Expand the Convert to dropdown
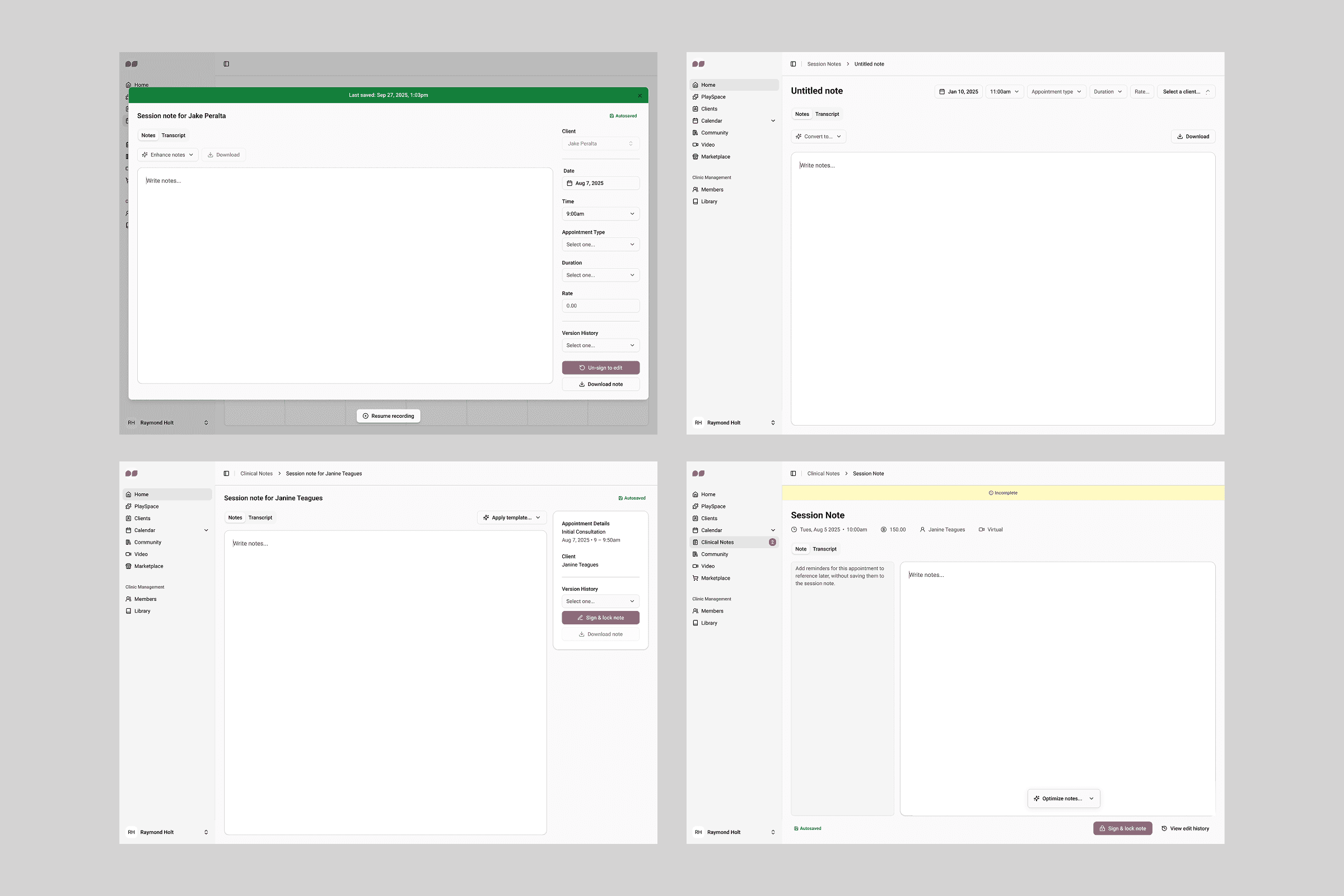Image resolution: width=1344 pixels, height=896 pixels. [x=818, y=137]
